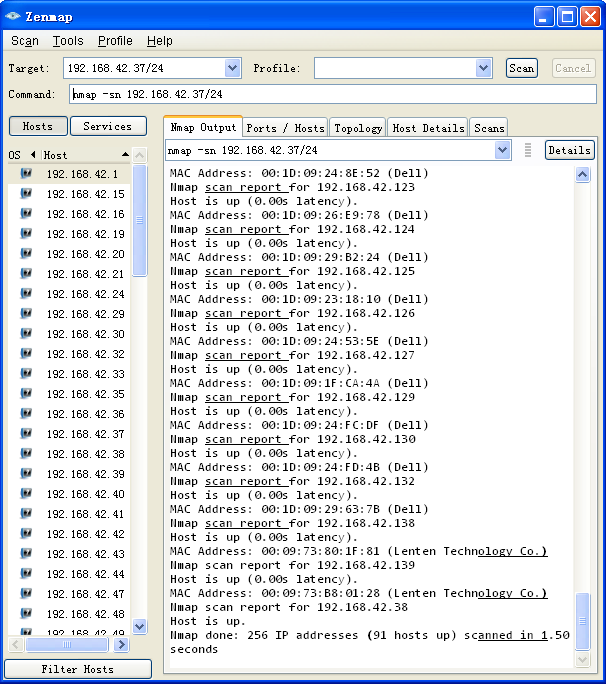This screenshot has height=685, width=606.
Task: Open the Help menu
Action: 159,41
